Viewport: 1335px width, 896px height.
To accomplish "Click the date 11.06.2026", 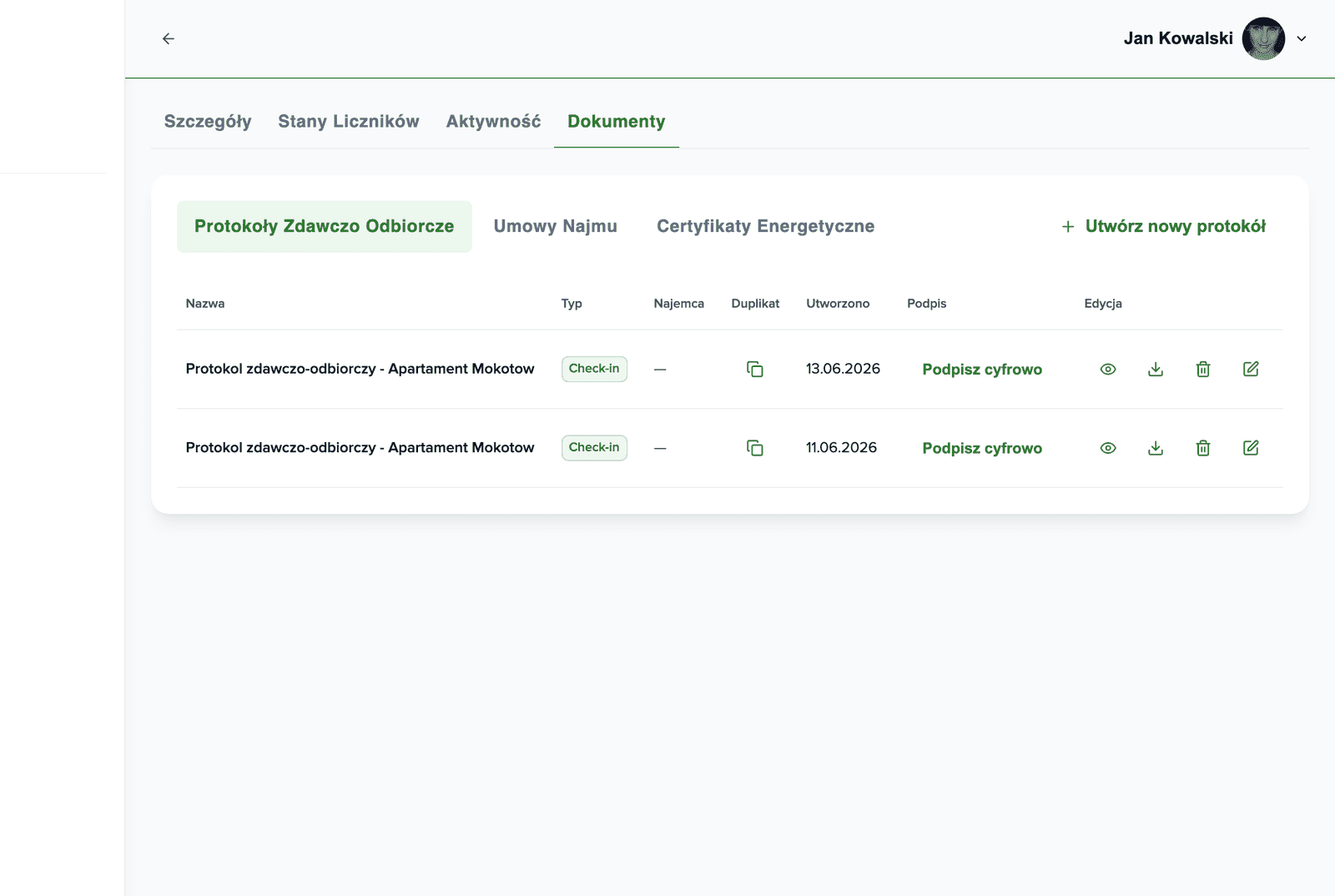I will 841,448.
